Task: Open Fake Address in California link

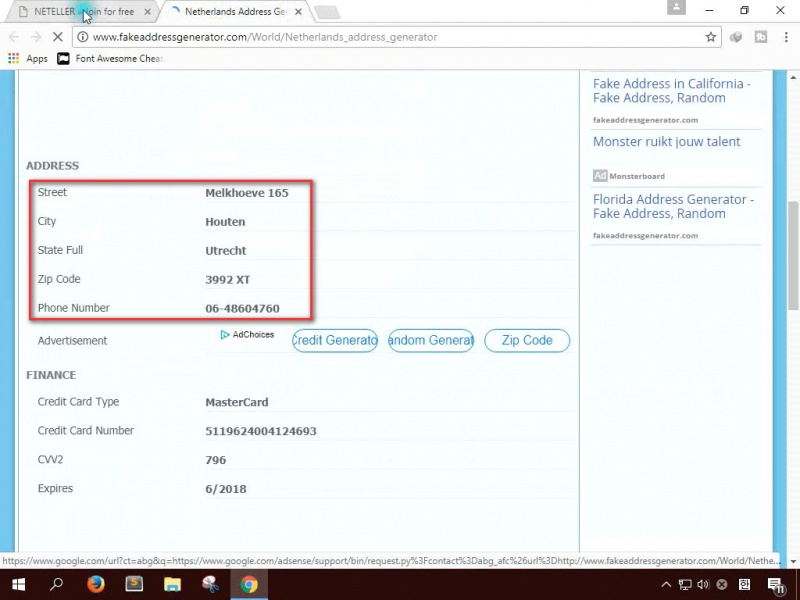Action: (x=671, y=91)
